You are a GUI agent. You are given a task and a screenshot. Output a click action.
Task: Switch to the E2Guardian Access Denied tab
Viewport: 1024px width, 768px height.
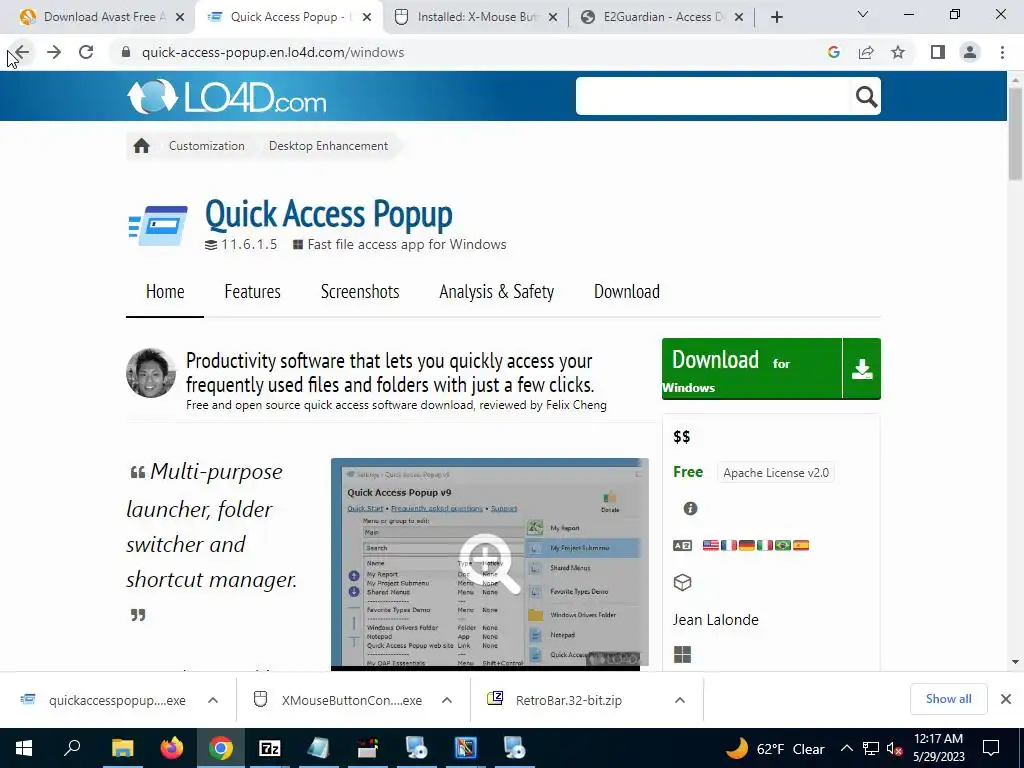[664, 17]
